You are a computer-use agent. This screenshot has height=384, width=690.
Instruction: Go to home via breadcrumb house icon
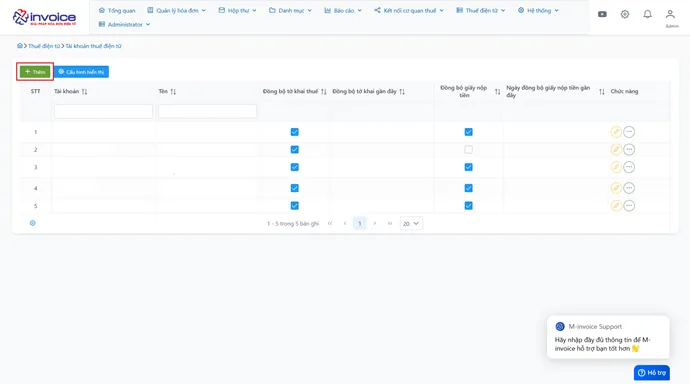[20, 46]
